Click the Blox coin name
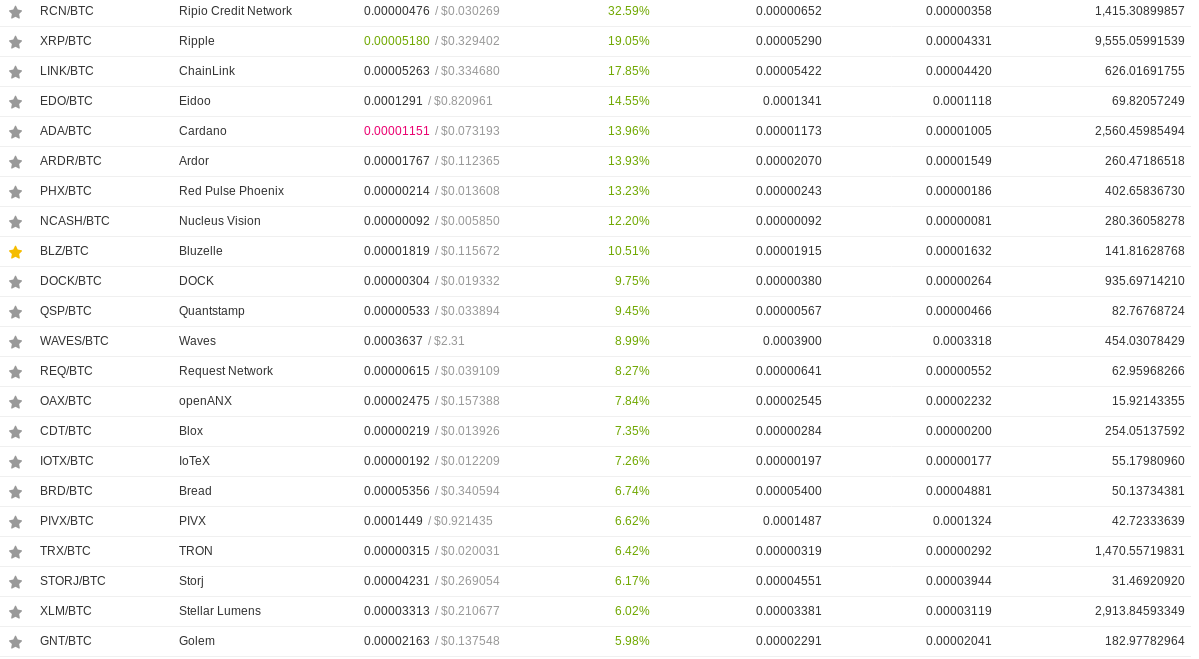The image size is (1199, 659). (x=191, y=431)
